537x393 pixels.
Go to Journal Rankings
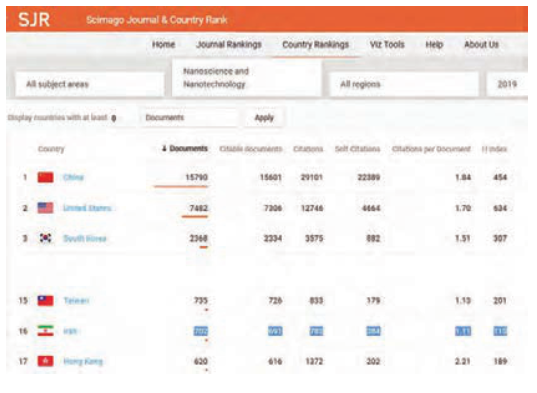pos(229,45)
